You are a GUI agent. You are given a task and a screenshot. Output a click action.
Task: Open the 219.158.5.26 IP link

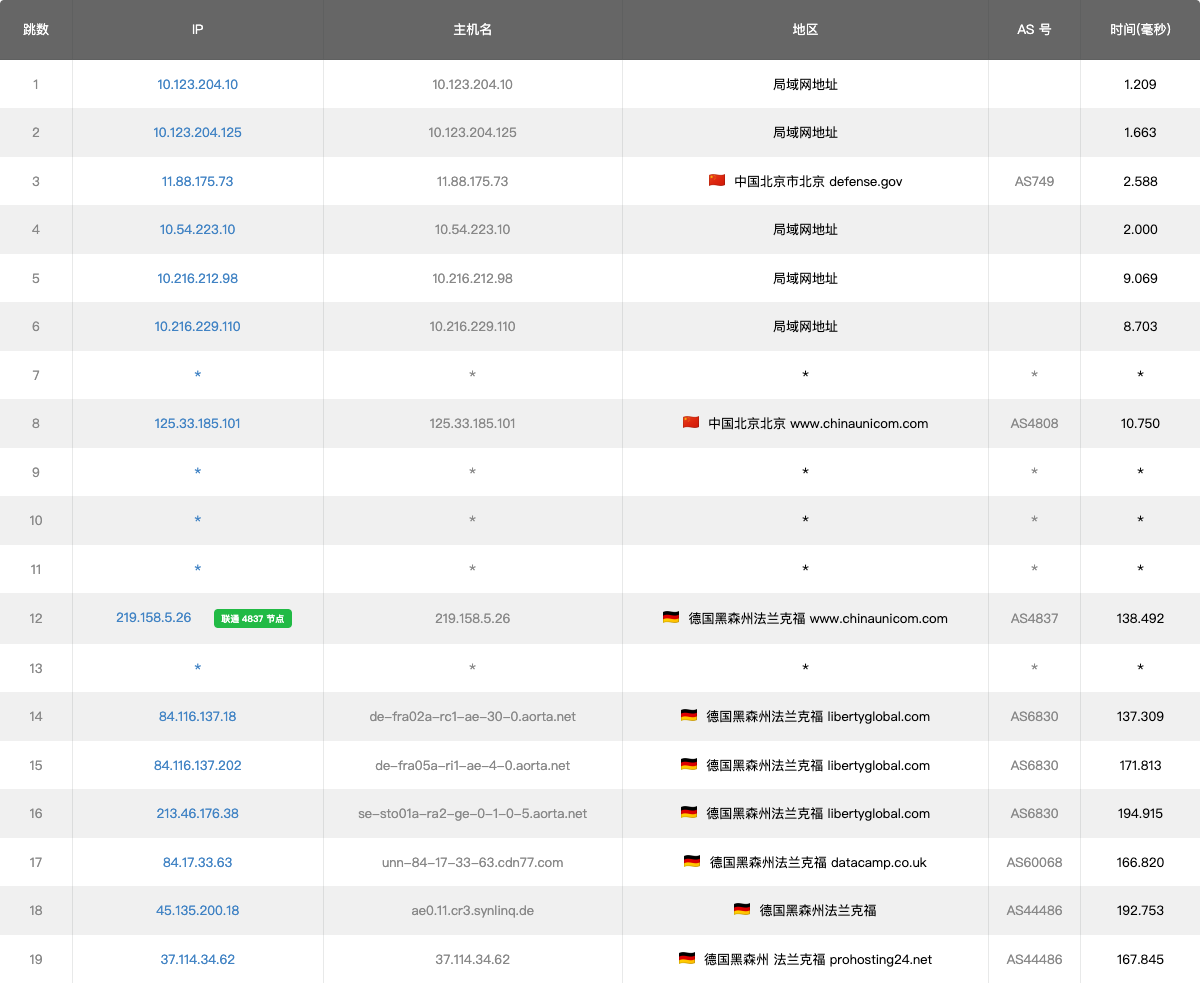pyautogui.click(x=153, y=618)
